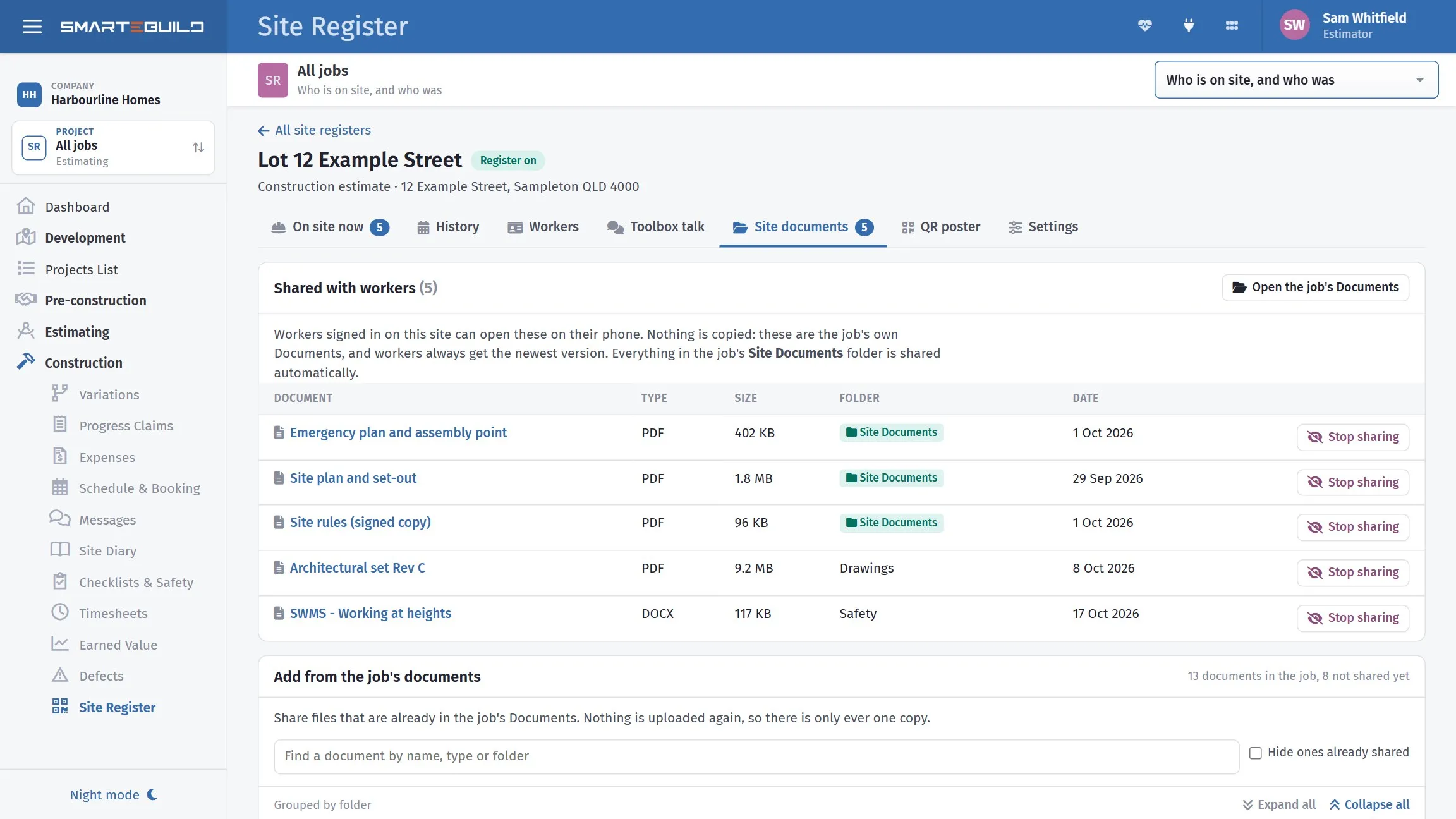
Task: Open Timesheets in the sidebar
Action: pyautogui.click(x=113, y=613)
